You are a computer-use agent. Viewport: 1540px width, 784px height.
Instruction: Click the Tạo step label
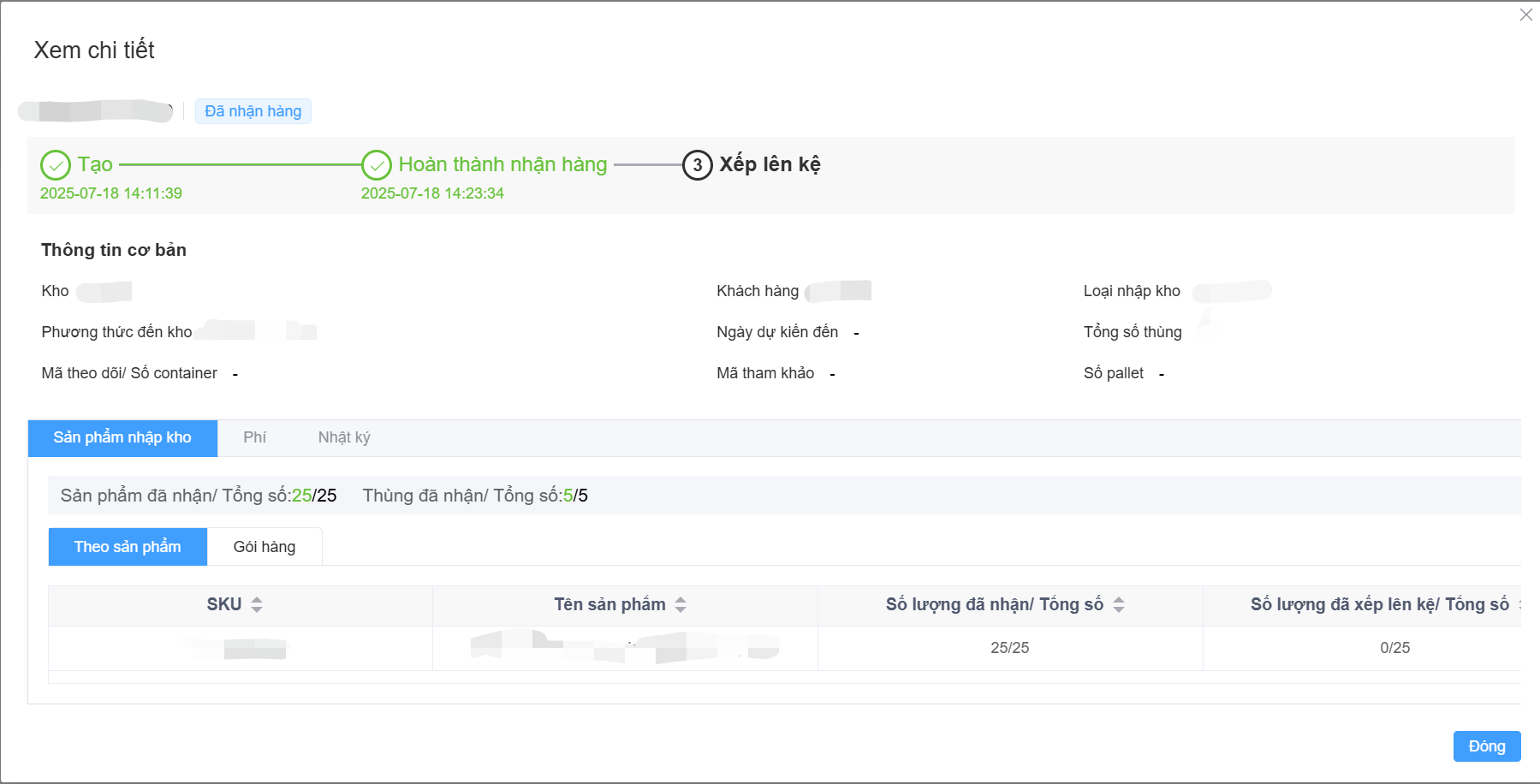click(95, 164)
